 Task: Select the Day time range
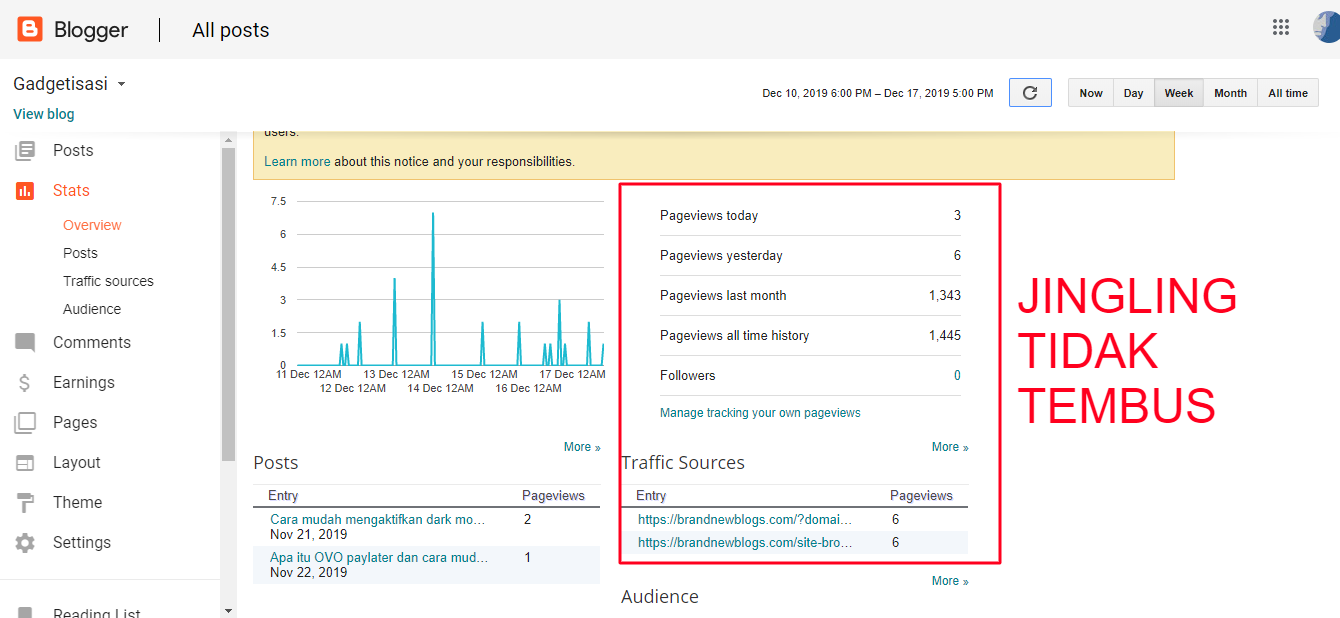point(1133,93)
